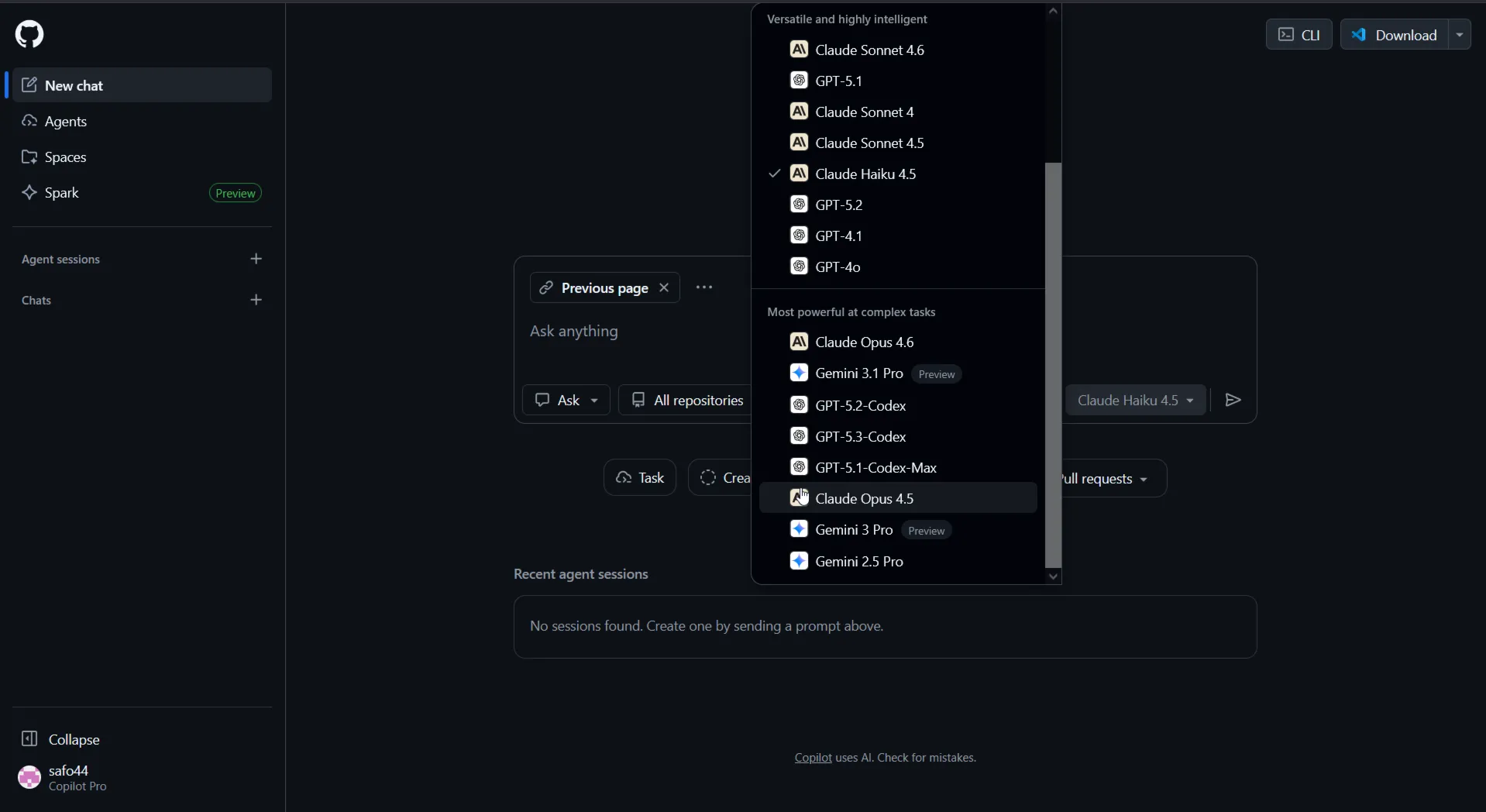1486x812 pixels.
Task: Click the model list scrollbar thumb
Action: 1053,365
